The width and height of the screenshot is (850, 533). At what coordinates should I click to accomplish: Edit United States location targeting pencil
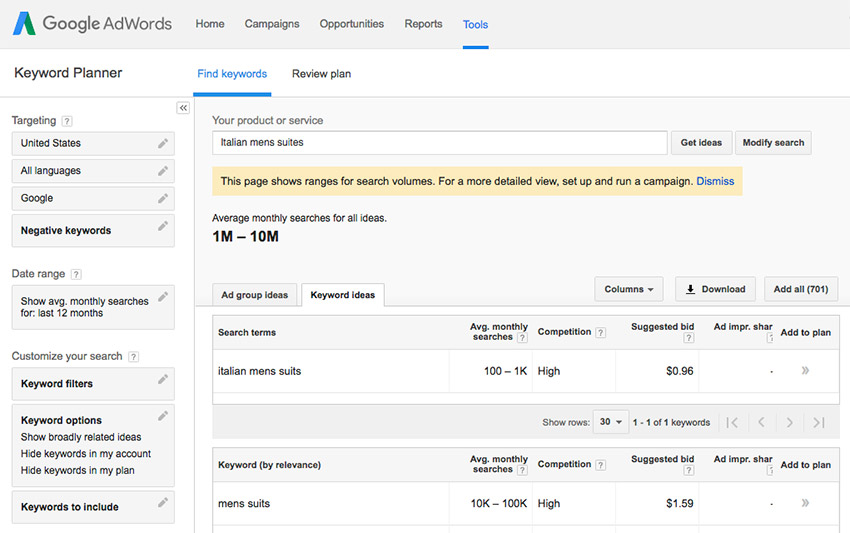162,143
